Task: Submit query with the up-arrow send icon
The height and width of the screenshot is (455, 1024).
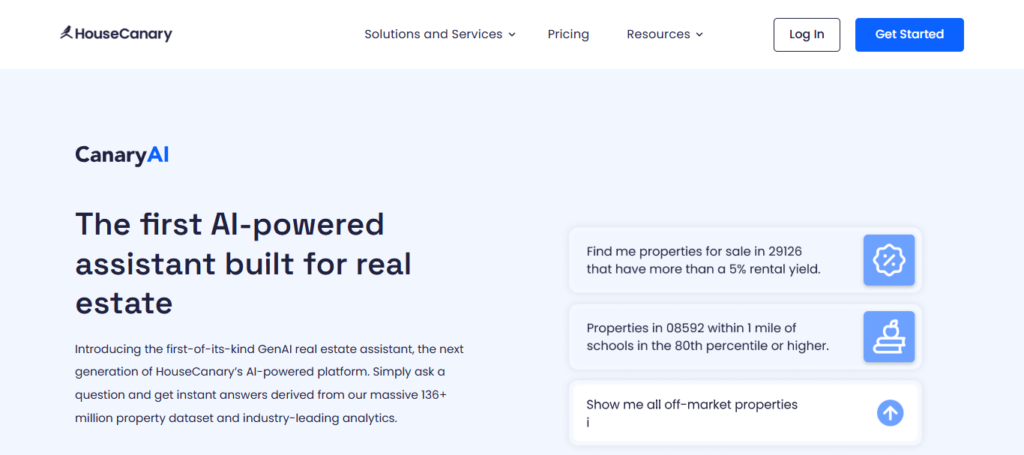Action: 889,413
